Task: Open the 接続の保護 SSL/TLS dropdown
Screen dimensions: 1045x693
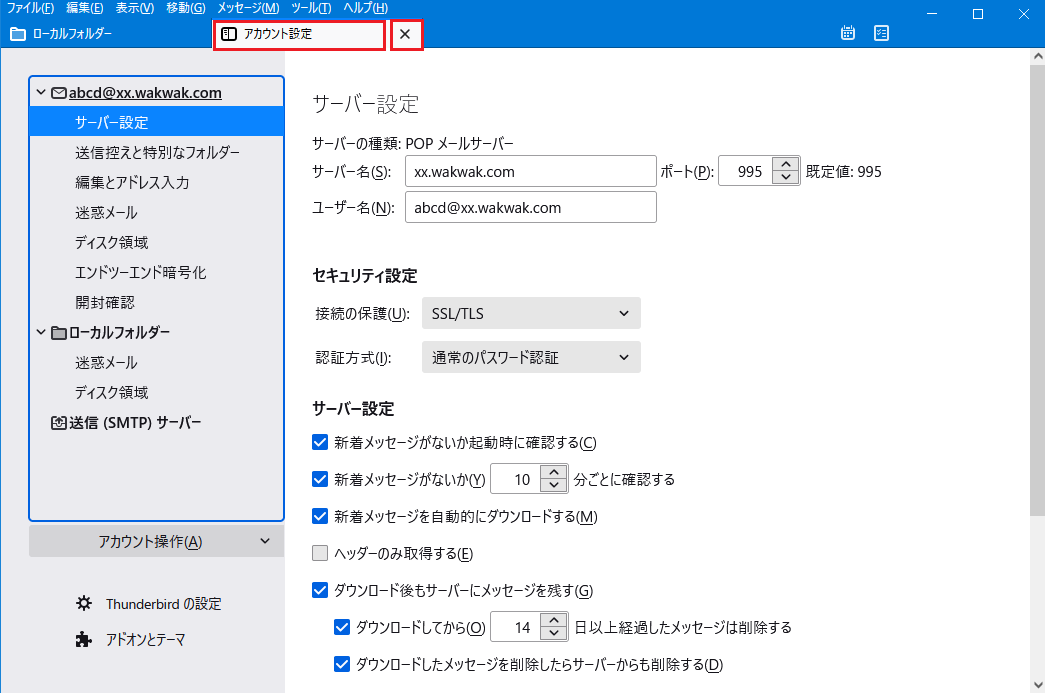Action: click(531, 313)
